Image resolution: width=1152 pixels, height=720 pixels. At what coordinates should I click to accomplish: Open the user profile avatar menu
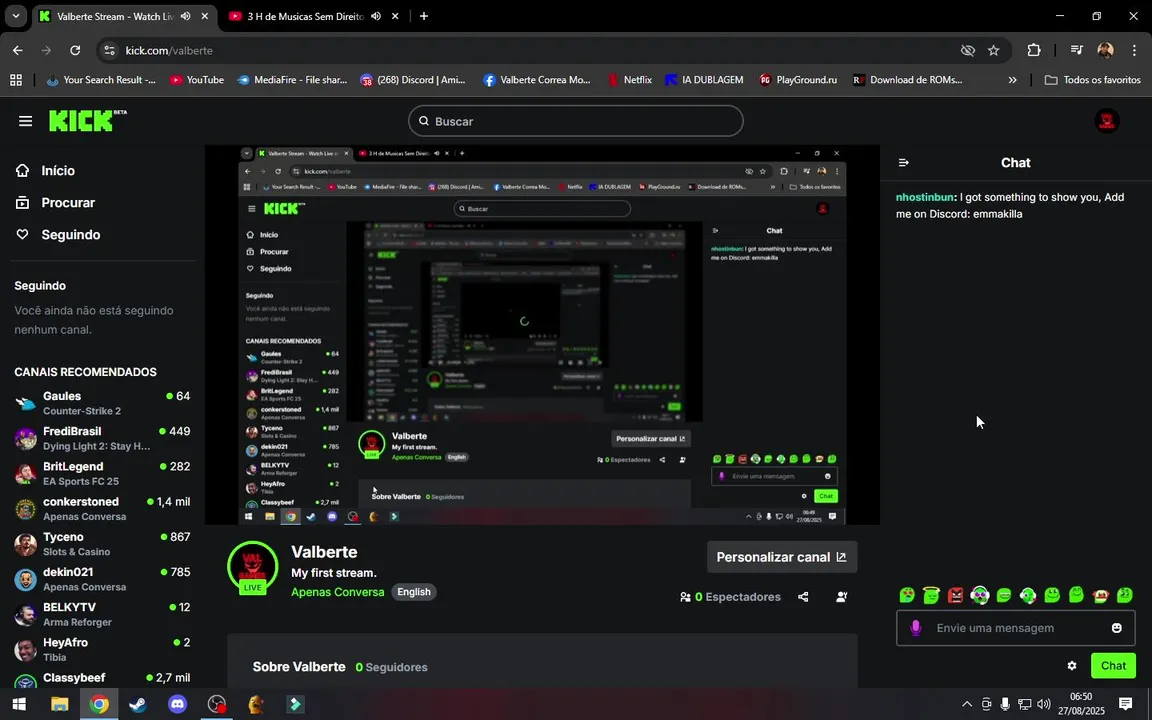pos(1106,120)
